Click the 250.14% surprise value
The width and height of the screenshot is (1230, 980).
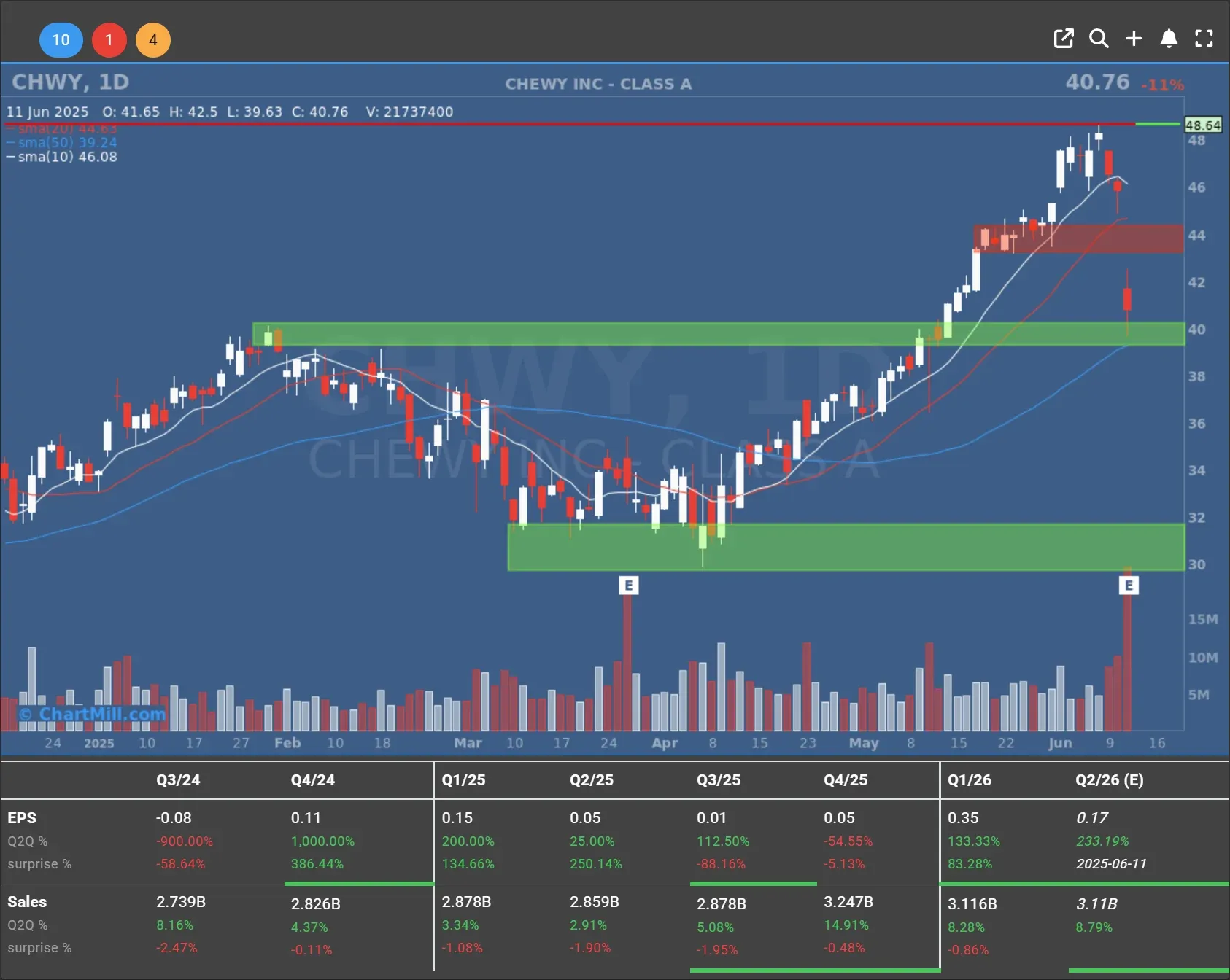coord(596,864)
